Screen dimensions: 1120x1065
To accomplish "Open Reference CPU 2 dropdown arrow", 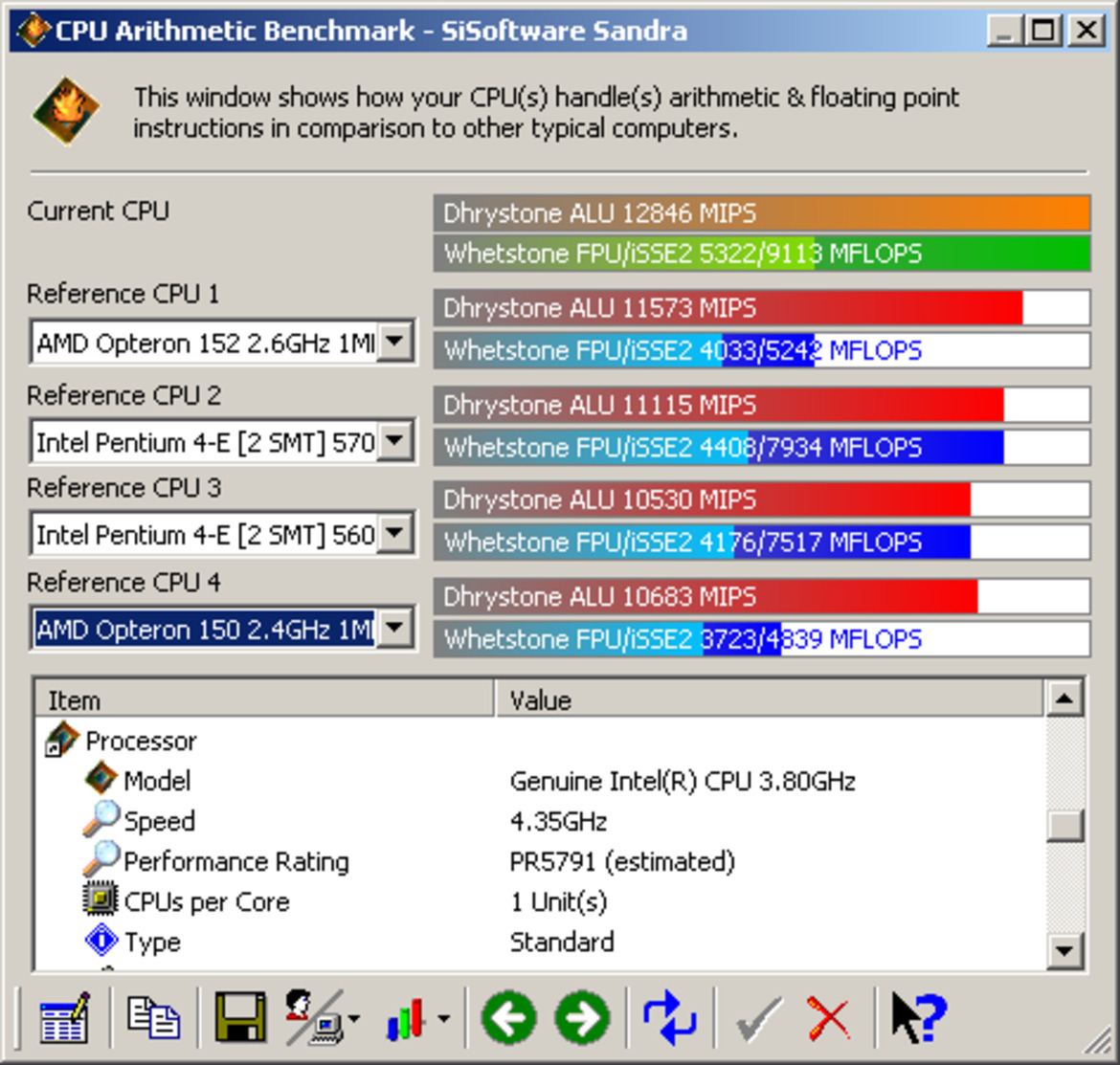I will coord(395,440).
